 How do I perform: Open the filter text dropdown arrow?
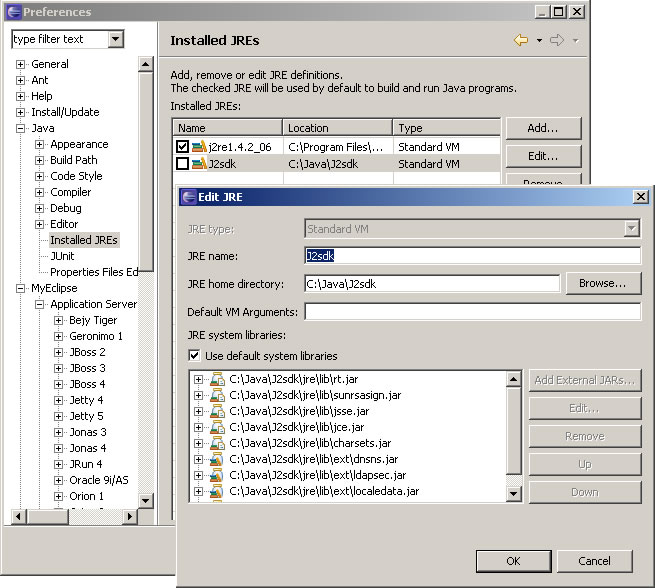coord(115,39)
